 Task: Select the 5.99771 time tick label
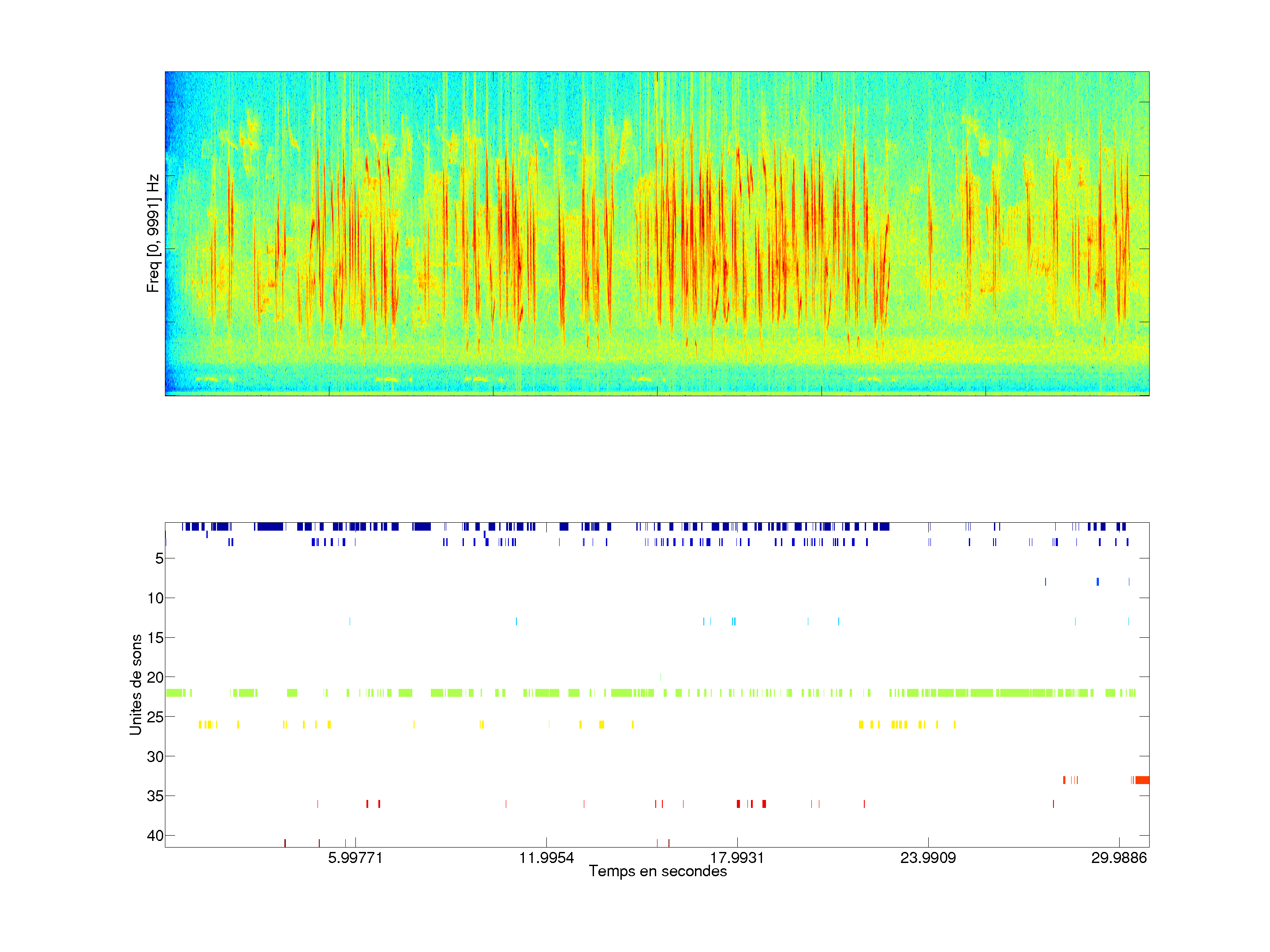(355, 858)
